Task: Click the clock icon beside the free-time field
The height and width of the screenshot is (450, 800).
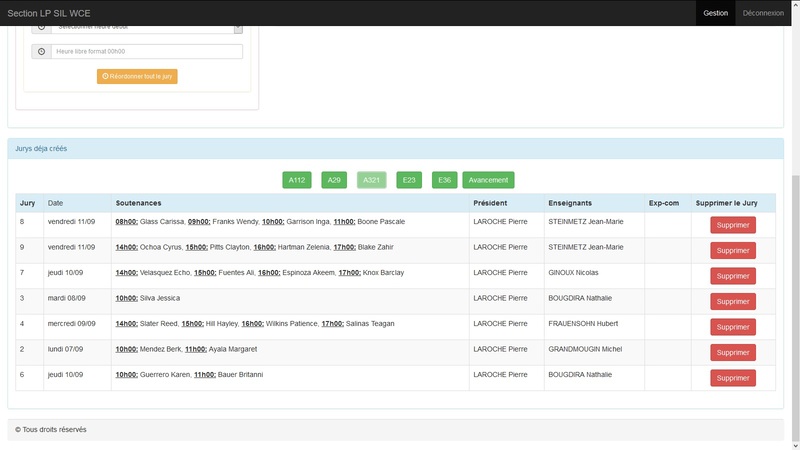Action: pyautogui.click(x=41, y=51)
